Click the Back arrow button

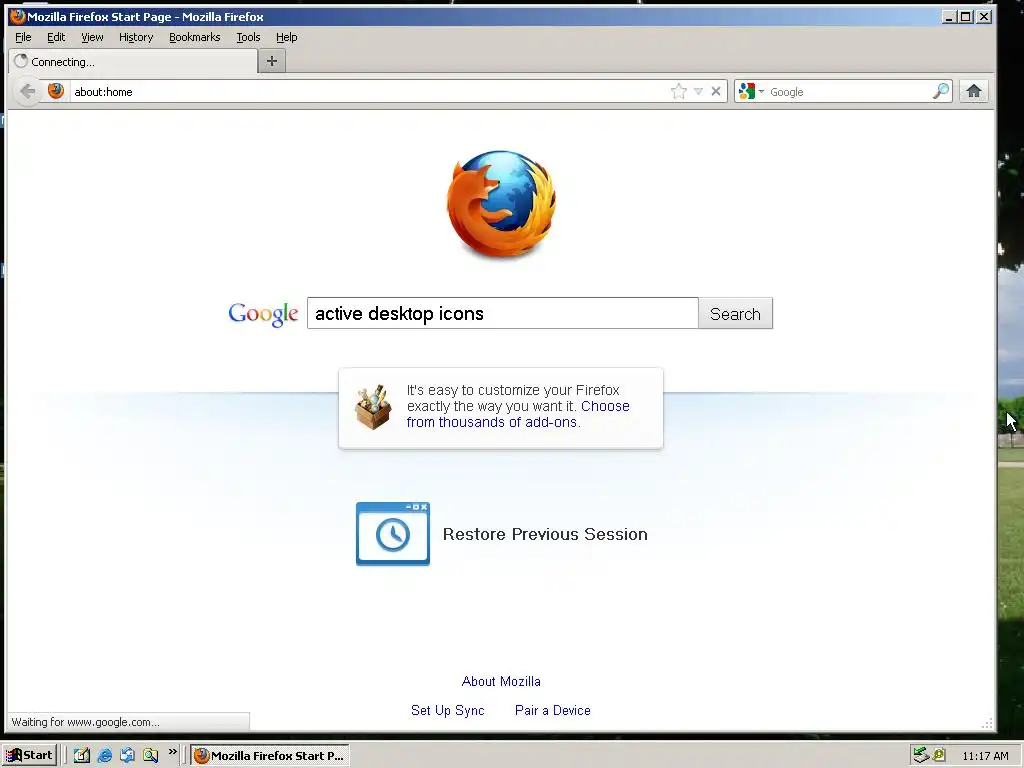tap(27, 91)
